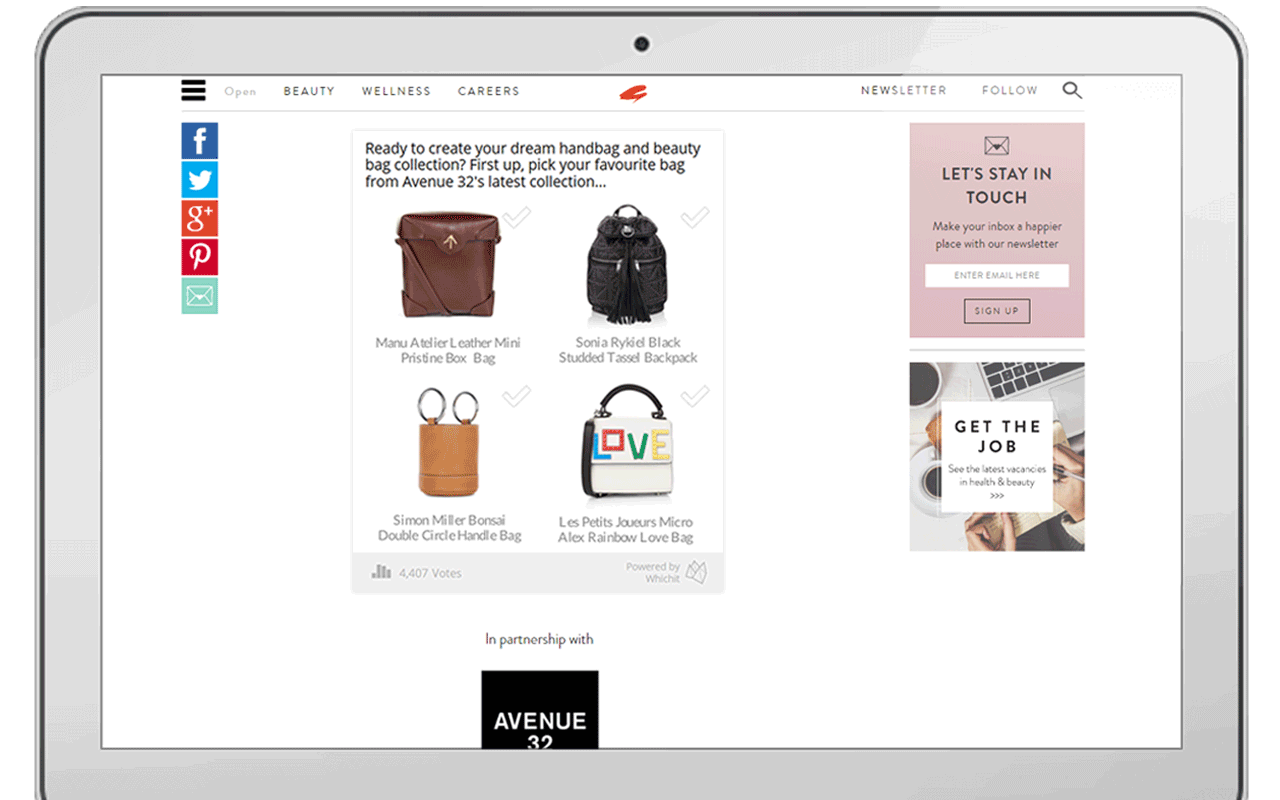Share on Pinterest icon
The width and height of the screenshot is (1280, 800).
pyautogui.click(x=200, y=257)
